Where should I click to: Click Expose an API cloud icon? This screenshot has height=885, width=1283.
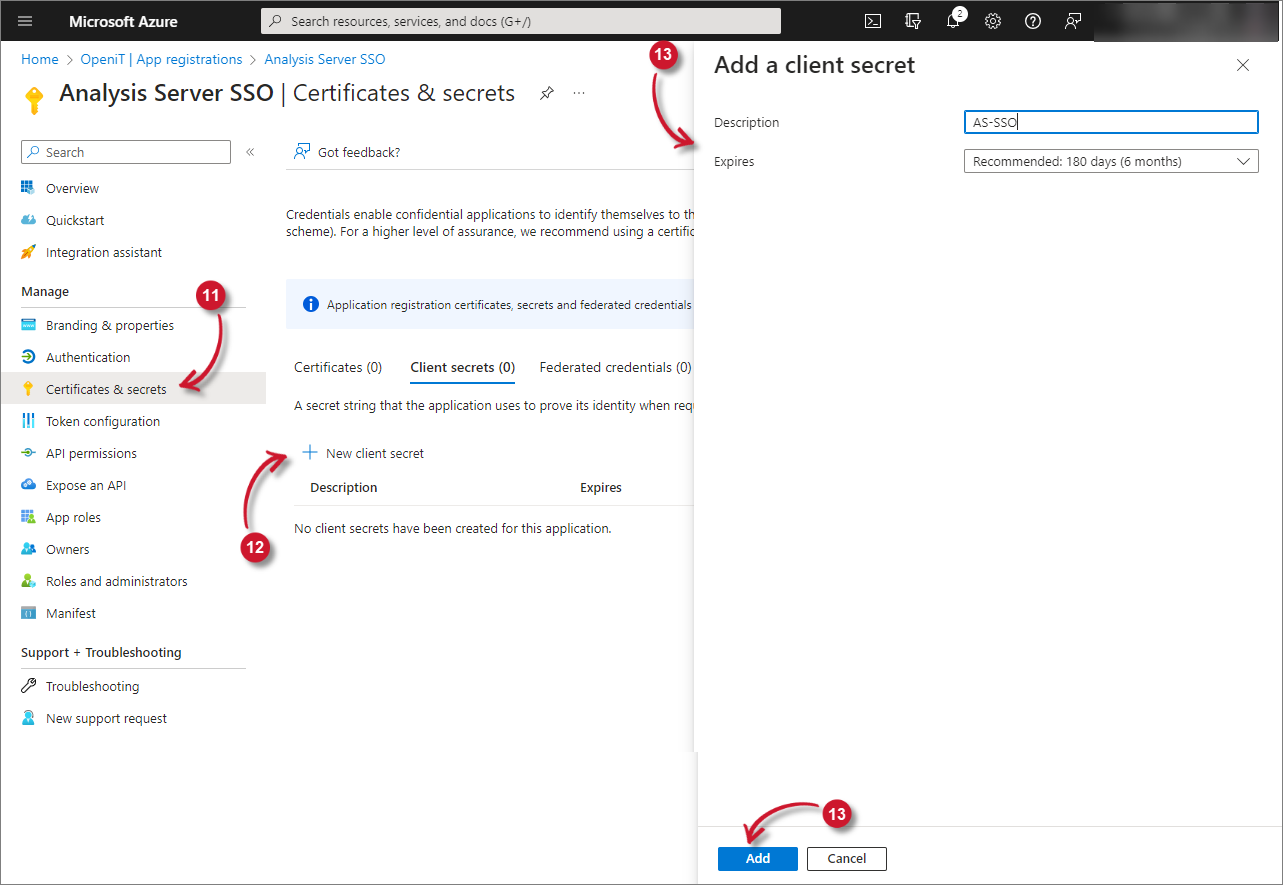28,485
